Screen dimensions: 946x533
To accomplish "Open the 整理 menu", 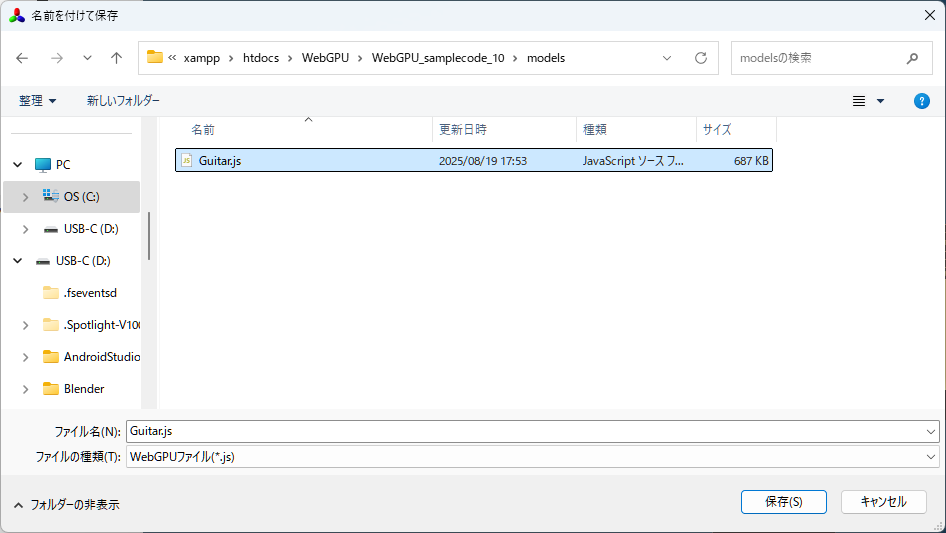I will [37, 101].
